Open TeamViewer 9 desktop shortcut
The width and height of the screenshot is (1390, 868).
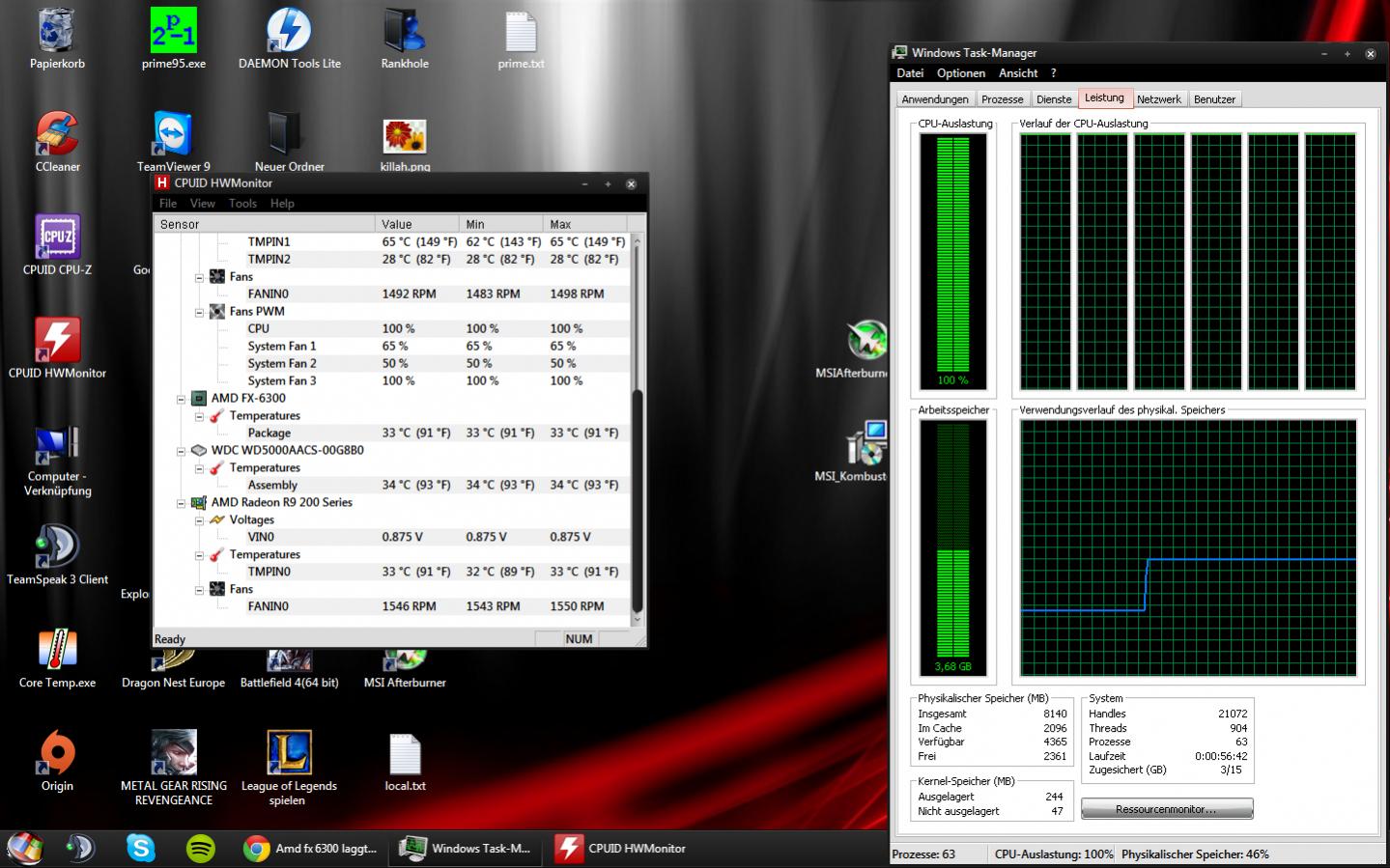pyautogui.click(x=173, y=142)
